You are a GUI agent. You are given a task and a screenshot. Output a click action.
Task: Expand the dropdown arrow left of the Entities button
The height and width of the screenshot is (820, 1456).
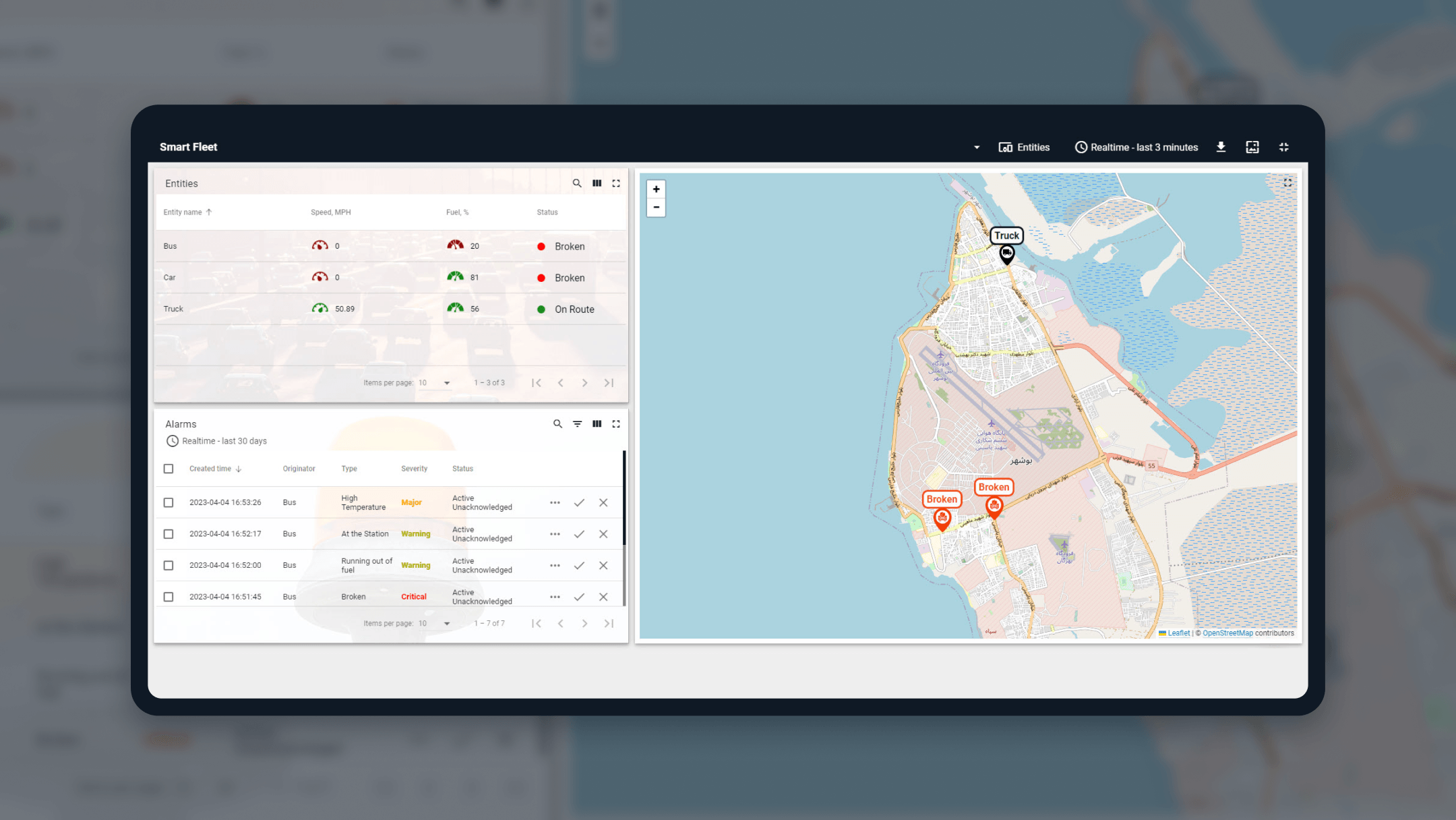click(976, 148)
